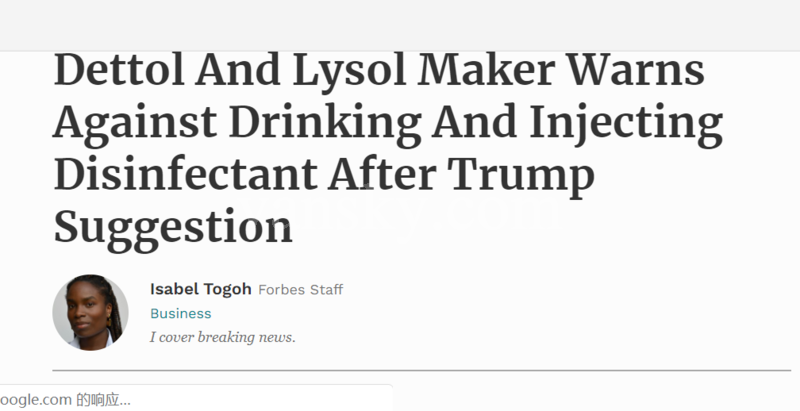Screen dimensions: 800x411
Task: Click Isabel Togoh's author profile photo
Action: point(90,312)
